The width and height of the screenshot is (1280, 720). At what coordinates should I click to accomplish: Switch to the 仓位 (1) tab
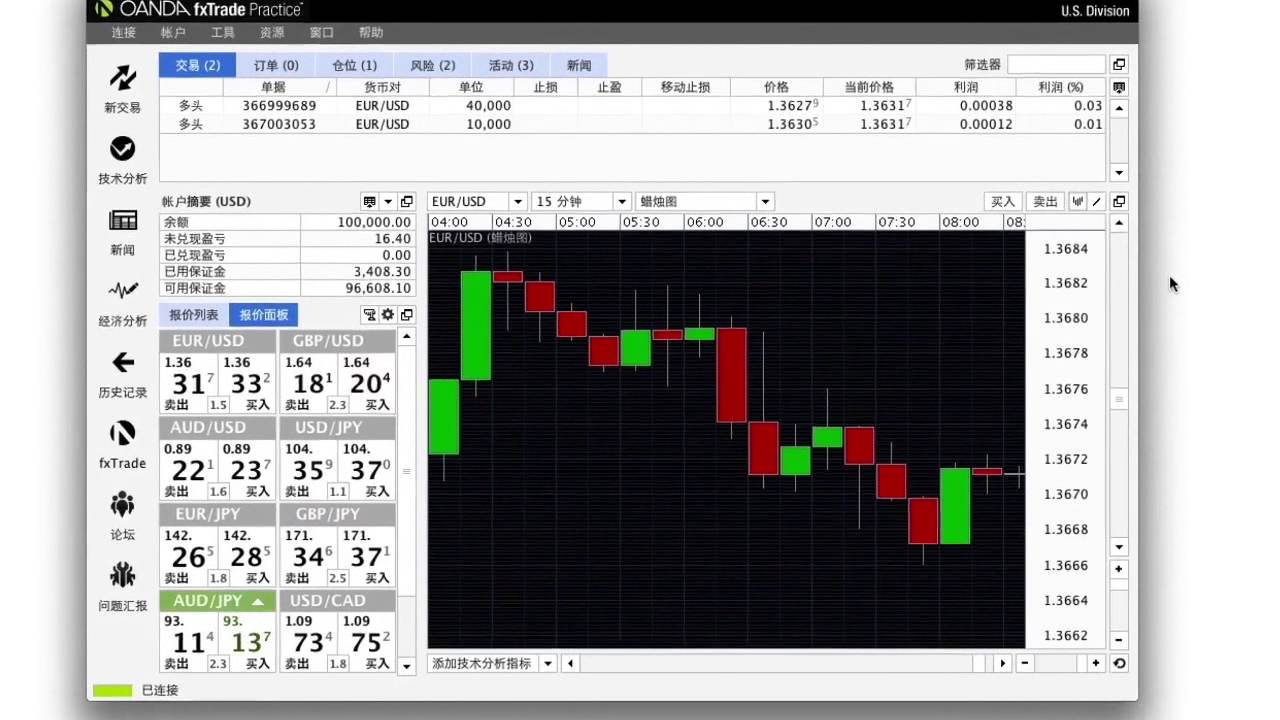pos(354,65)
